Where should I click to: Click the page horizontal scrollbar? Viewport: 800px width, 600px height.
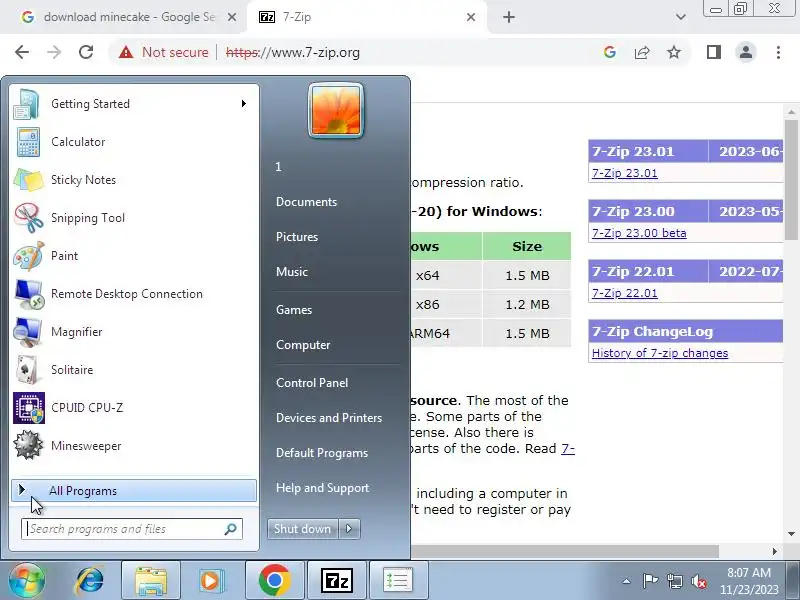pos(565,551)
